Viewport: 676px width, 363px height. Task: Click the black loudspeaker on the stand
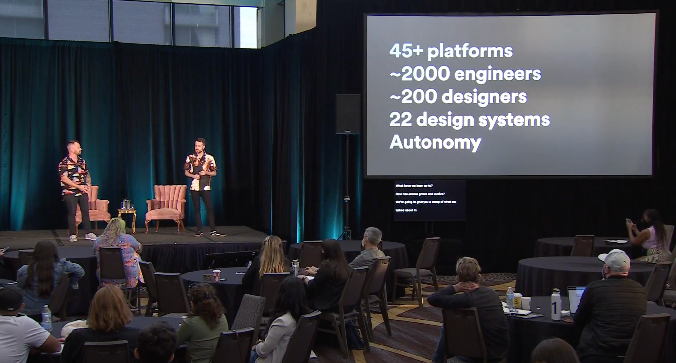pyautogui.click(x=348, y=114)
